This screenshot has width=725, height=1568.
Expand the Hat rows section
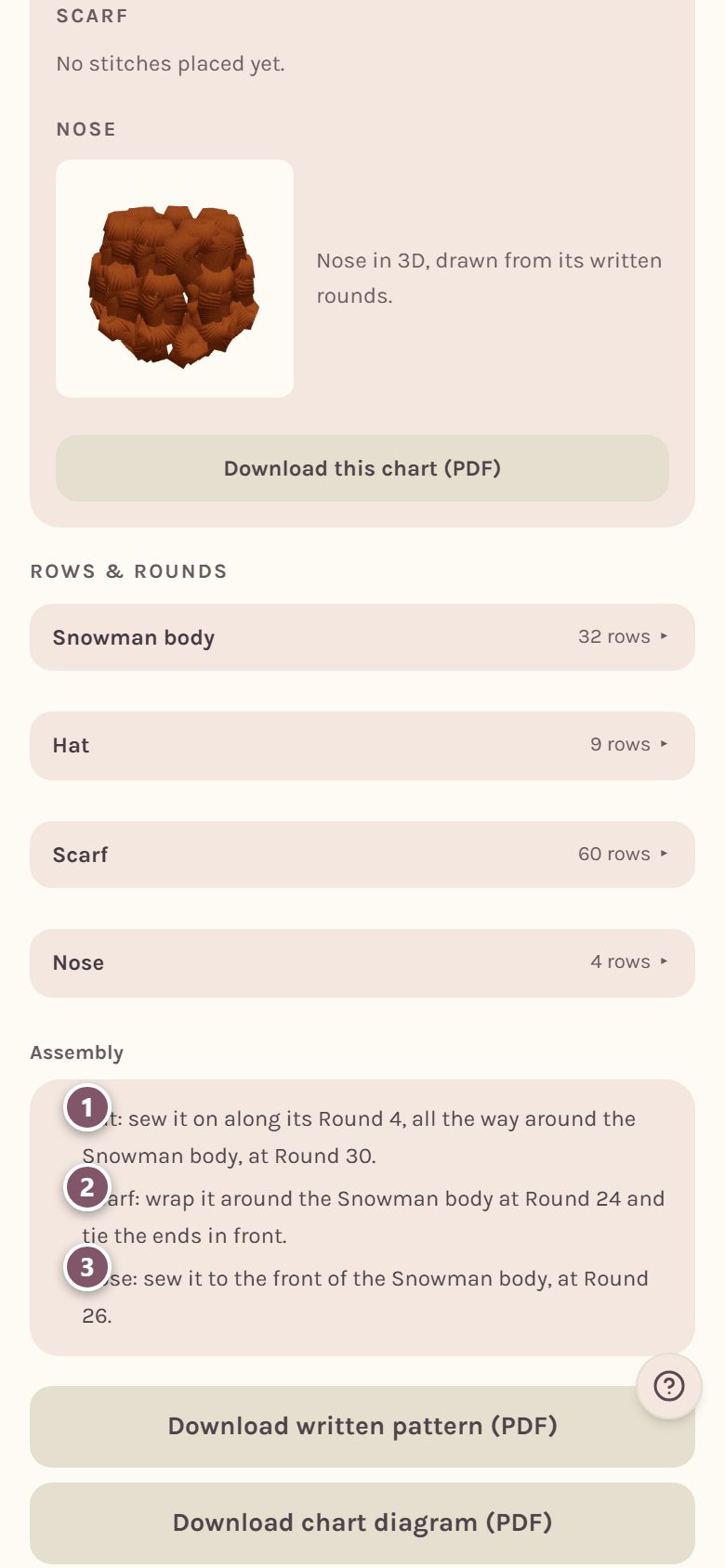point(362,746)
